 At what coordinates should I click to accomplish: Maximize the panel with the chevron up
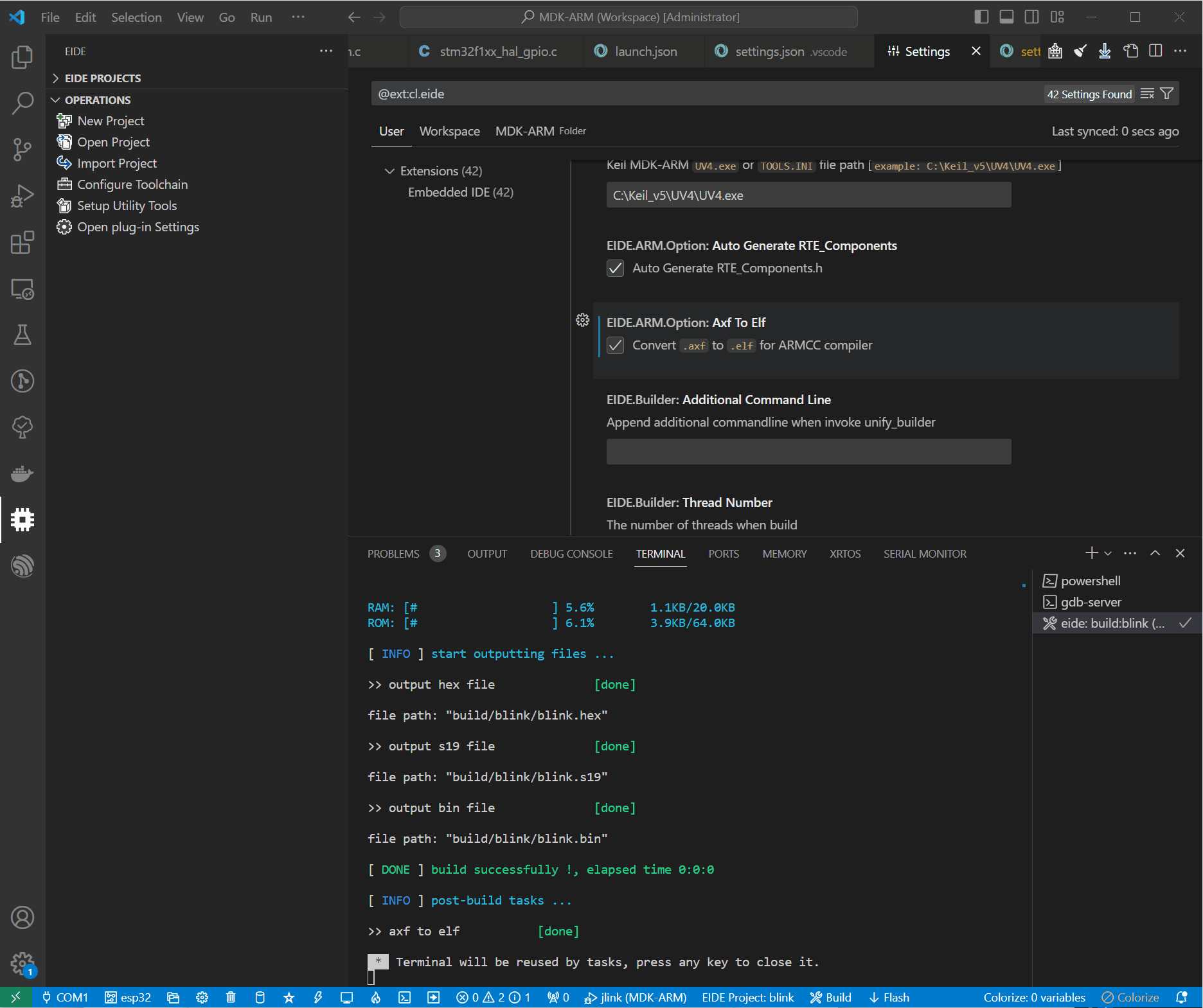click(x=1155, y=553)
